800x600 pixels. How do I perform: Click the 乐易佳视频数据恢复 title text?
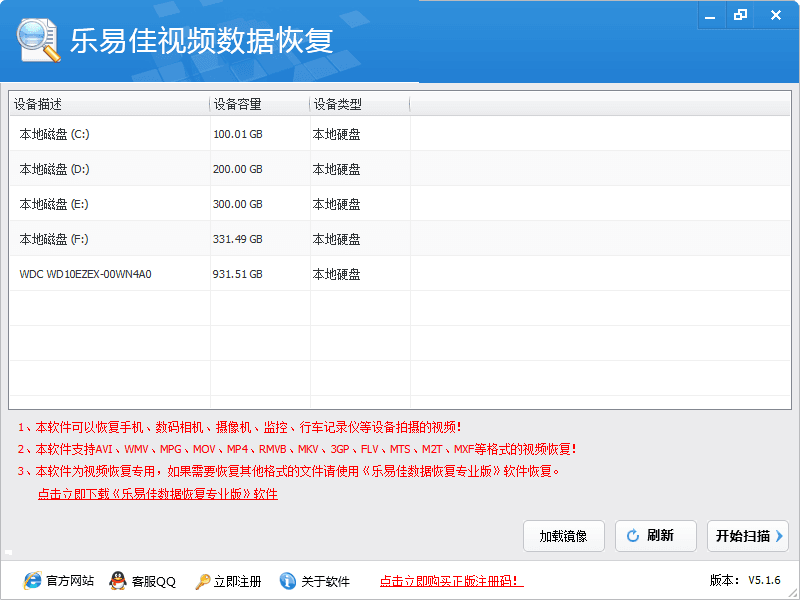[x=201, y=41]
